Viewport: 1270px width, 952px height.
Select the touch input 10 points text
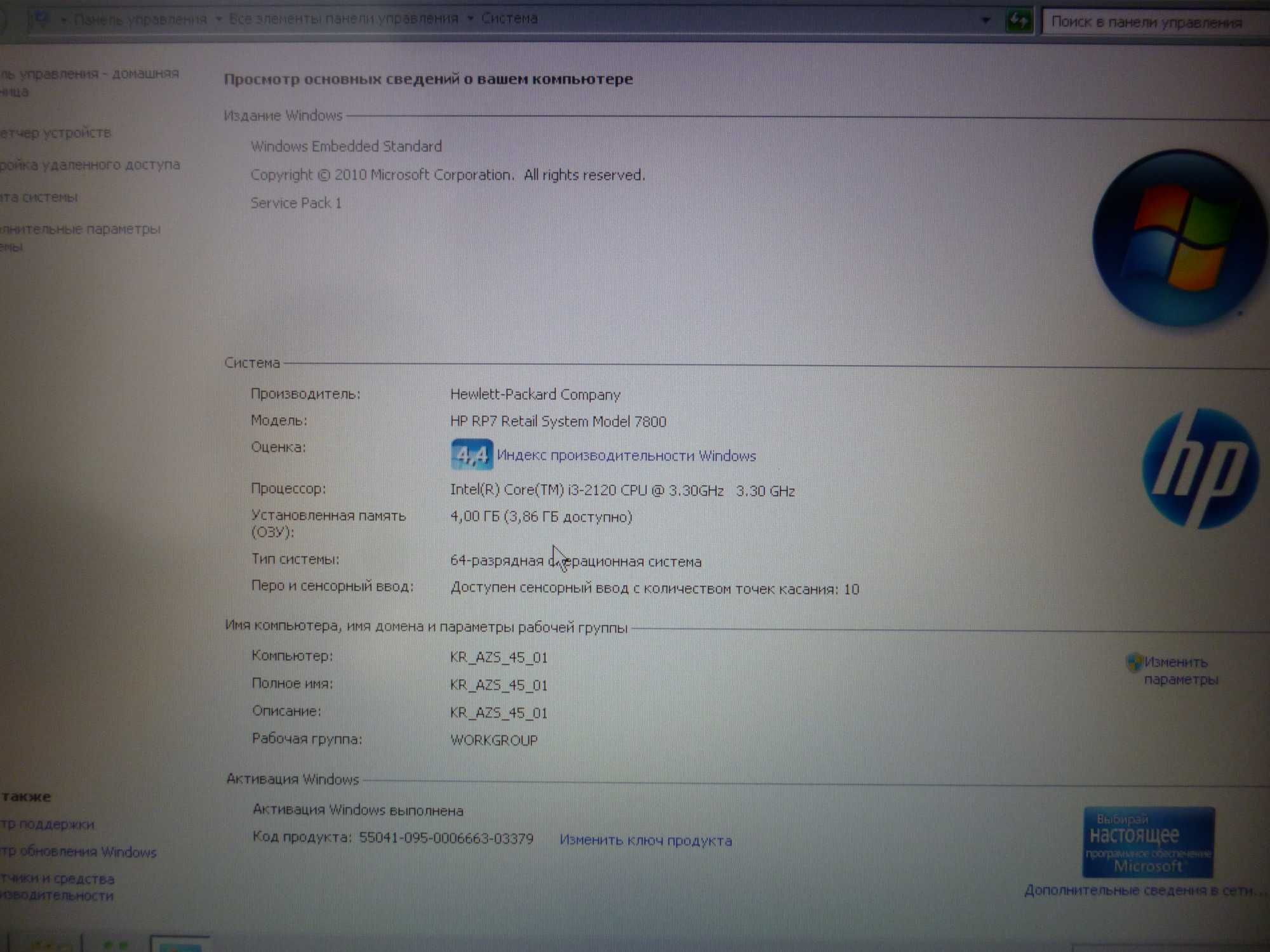coord(655,589)
